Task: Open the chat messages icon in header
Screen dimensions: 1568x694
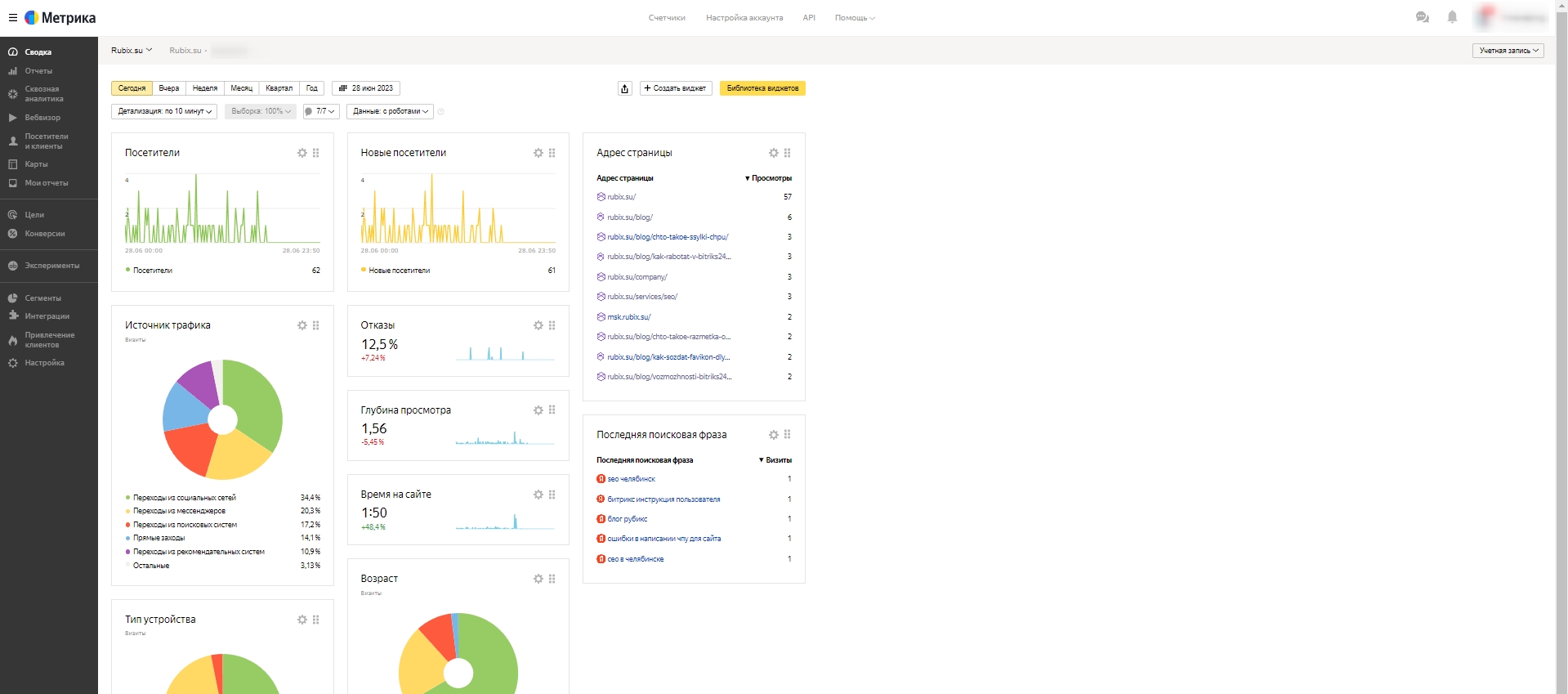Action: [1423, 17]
